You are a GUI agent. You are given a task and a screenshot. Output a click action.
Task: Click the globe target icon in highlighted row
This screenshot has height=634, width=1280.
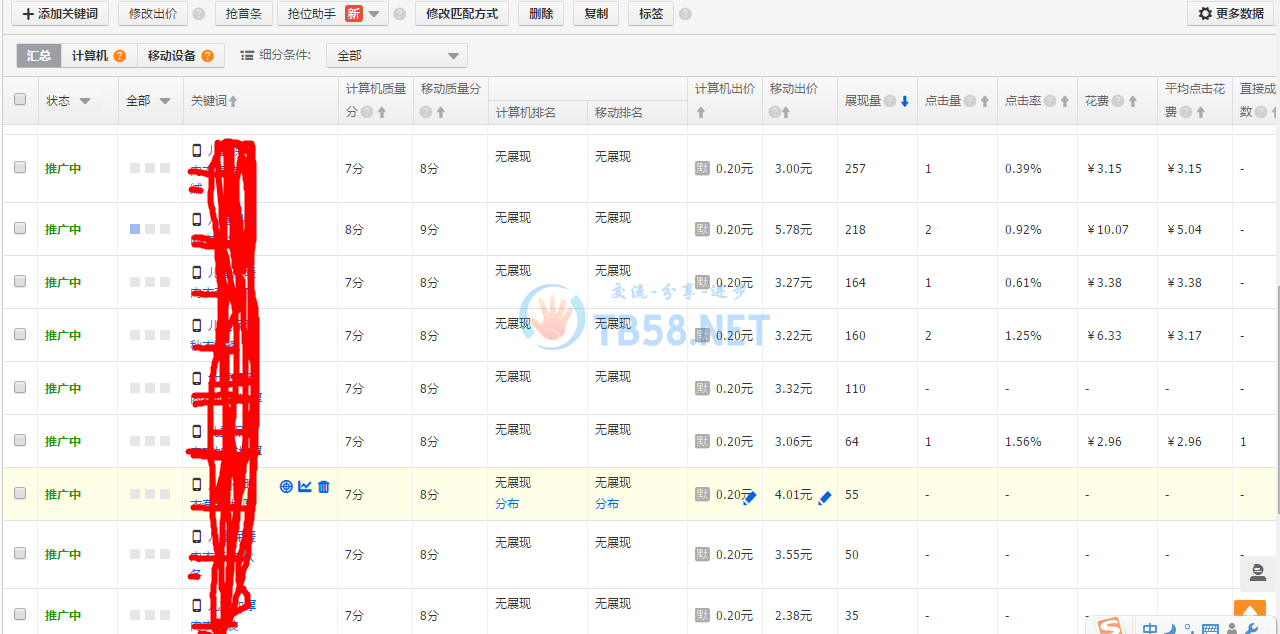(286, 487)
